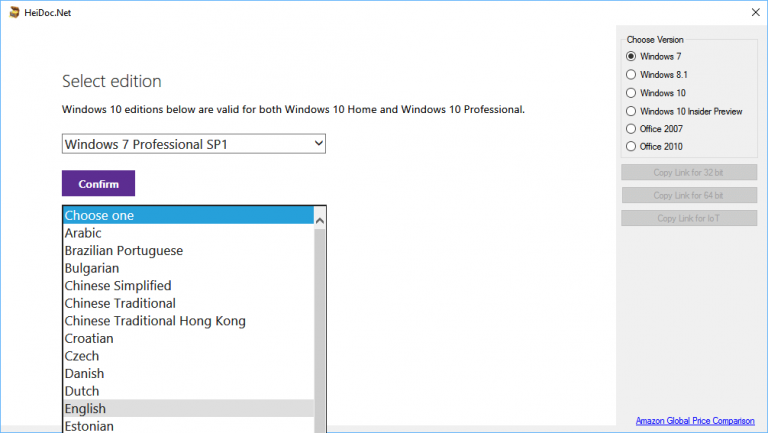
Task: Click the language list scrollbar track
Action: pos(320,331)
